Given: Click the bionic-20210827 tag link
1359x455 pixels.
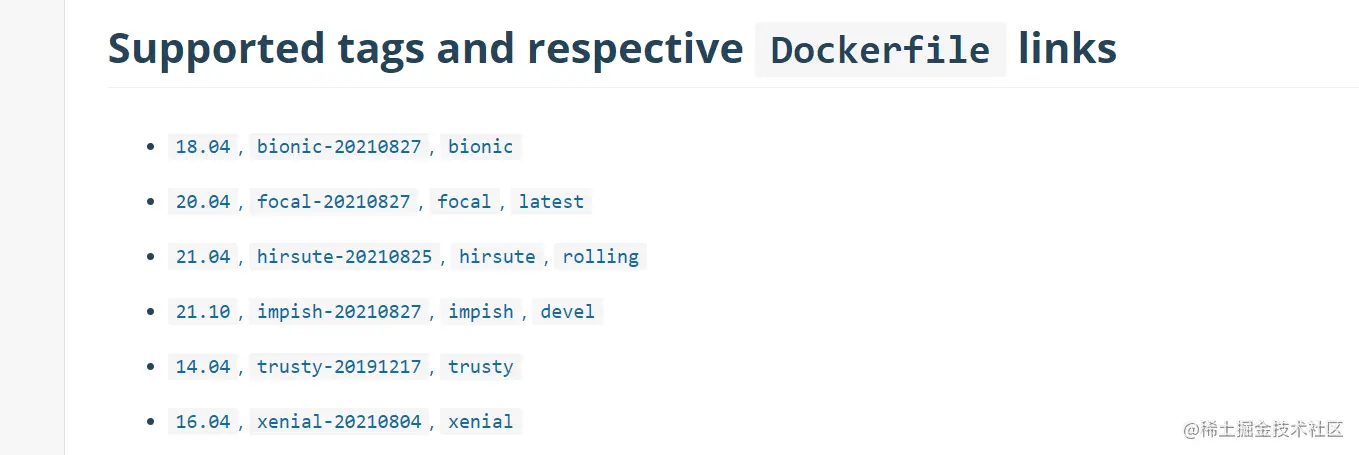Looking at the screenshot, I should (339, 147).
